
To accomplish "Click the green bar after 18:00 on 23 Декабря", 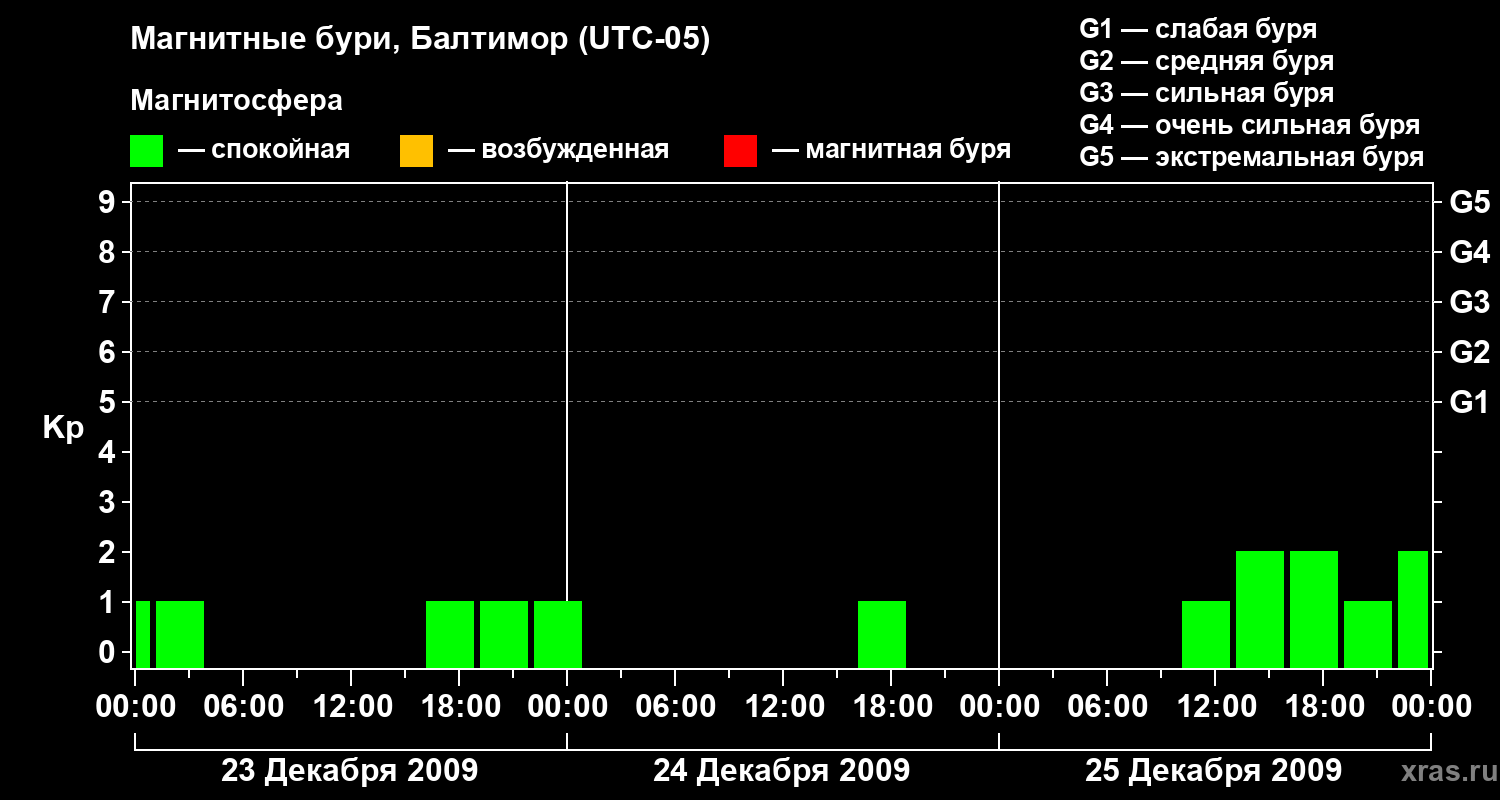I will click(504, 634).
